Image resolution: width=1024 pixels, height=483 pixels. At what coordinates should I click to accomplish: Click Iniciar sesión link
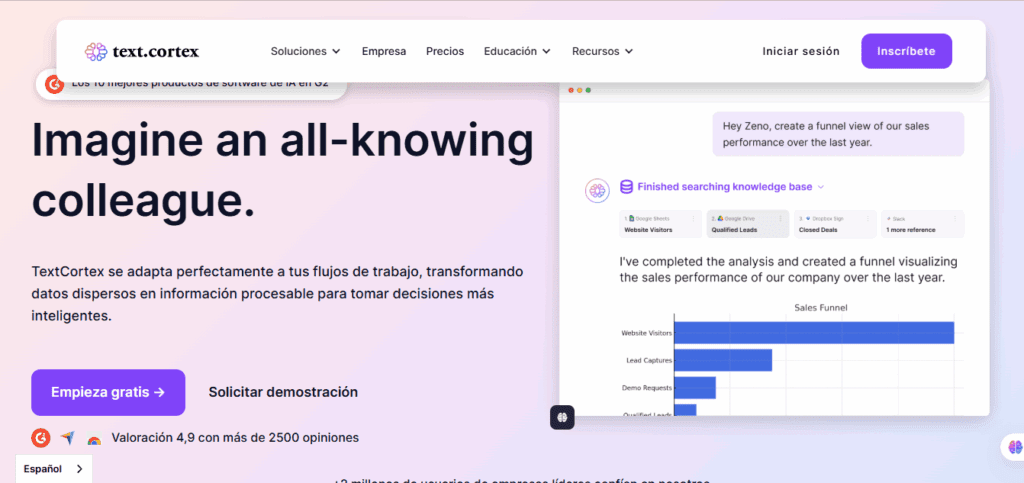pos(801,51)
